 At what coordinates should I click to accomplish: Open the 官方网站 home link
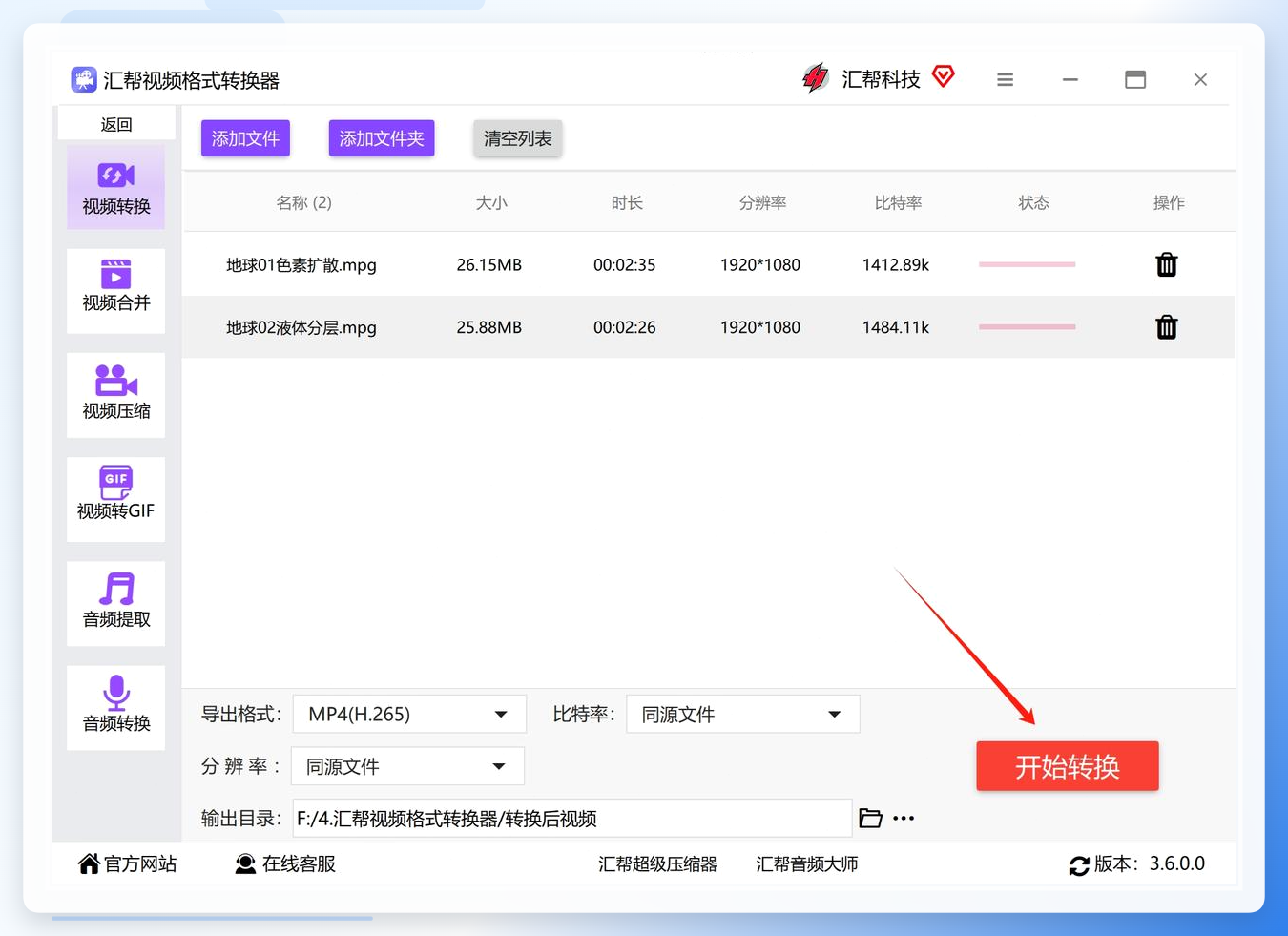(127, 863)
